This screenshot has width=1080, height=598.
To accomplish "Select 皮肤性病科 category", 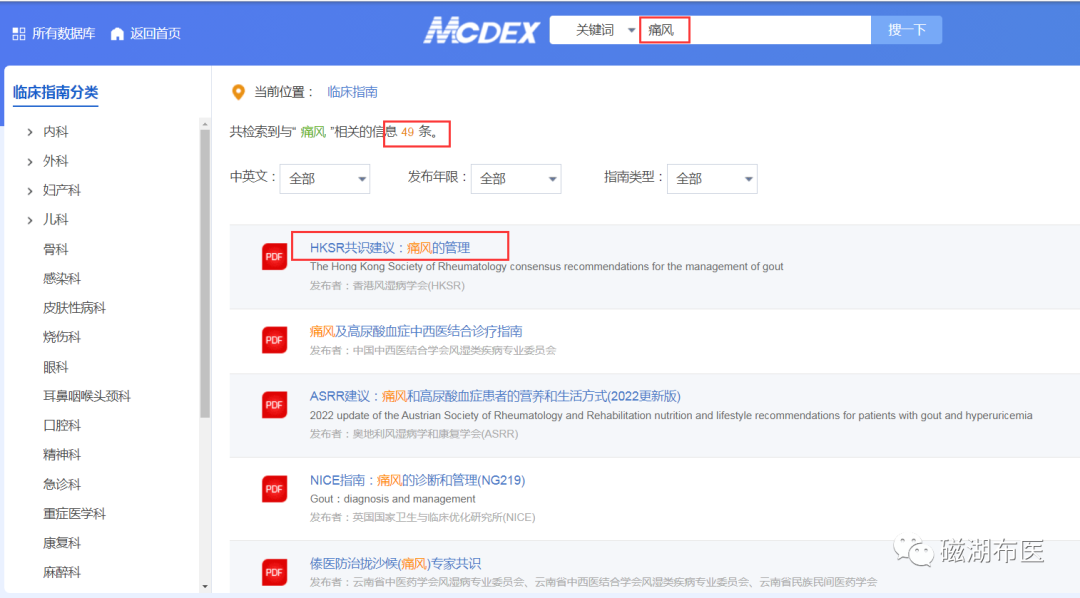I will coord(74,308).
